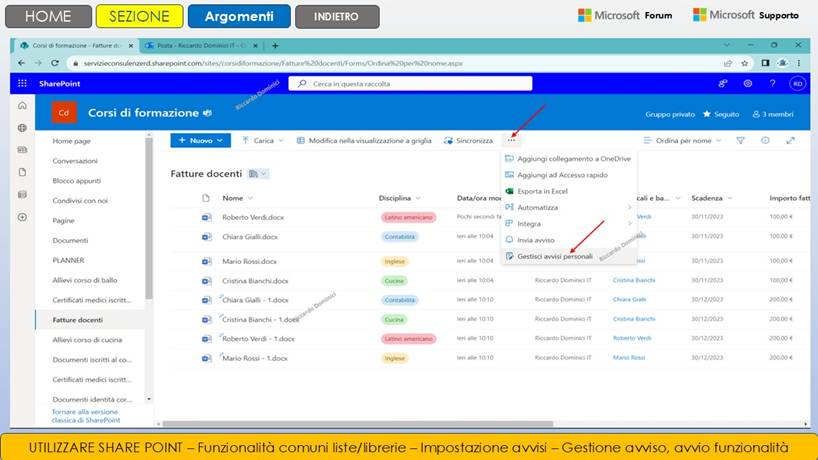Open the help question mark icon

pyautogui.click(x=772, y=83)
